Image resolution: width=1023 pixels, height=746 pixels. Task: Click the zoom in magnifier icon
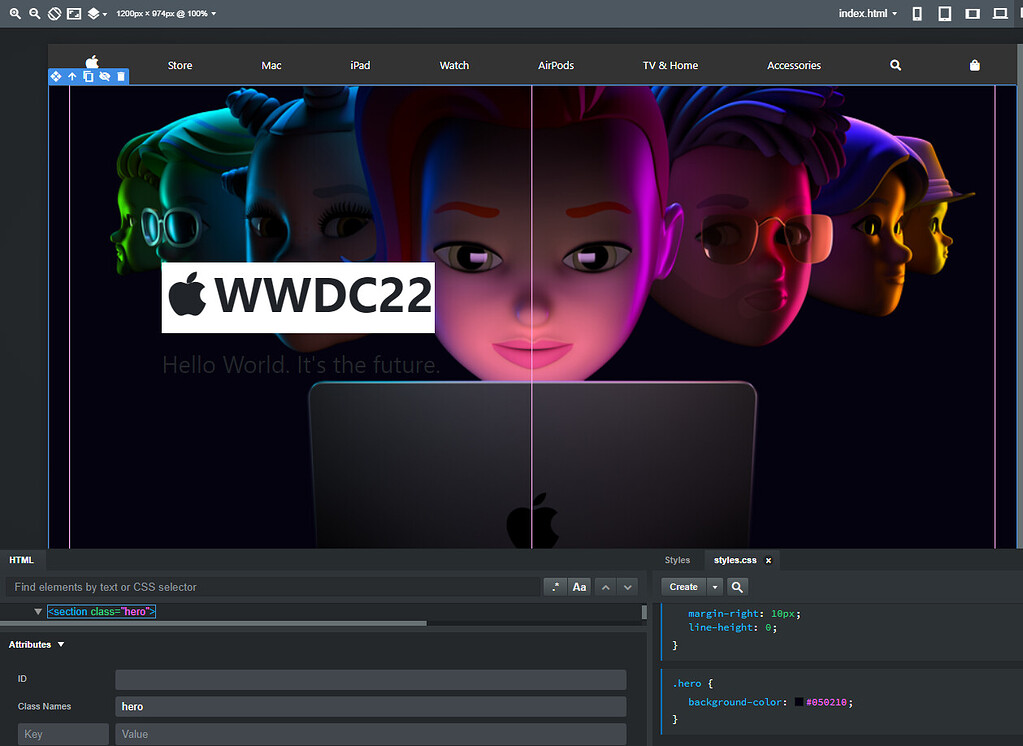(15, 14)
